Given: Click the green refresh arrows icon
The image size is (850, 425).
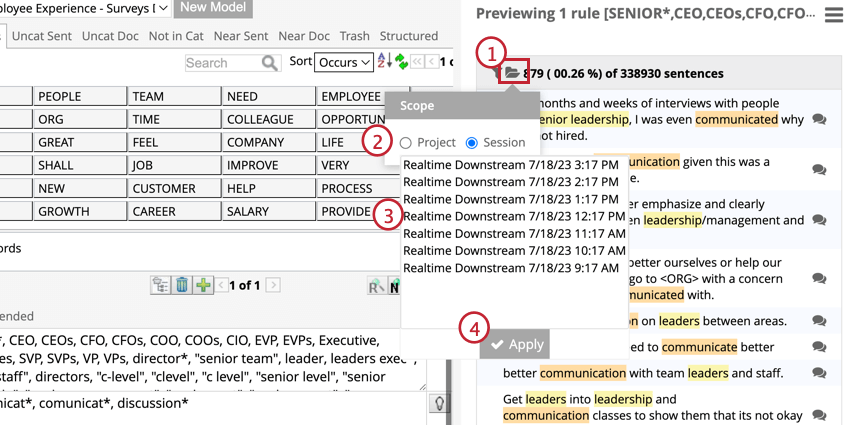Looking at the screenshot, I should pos(401,62).
